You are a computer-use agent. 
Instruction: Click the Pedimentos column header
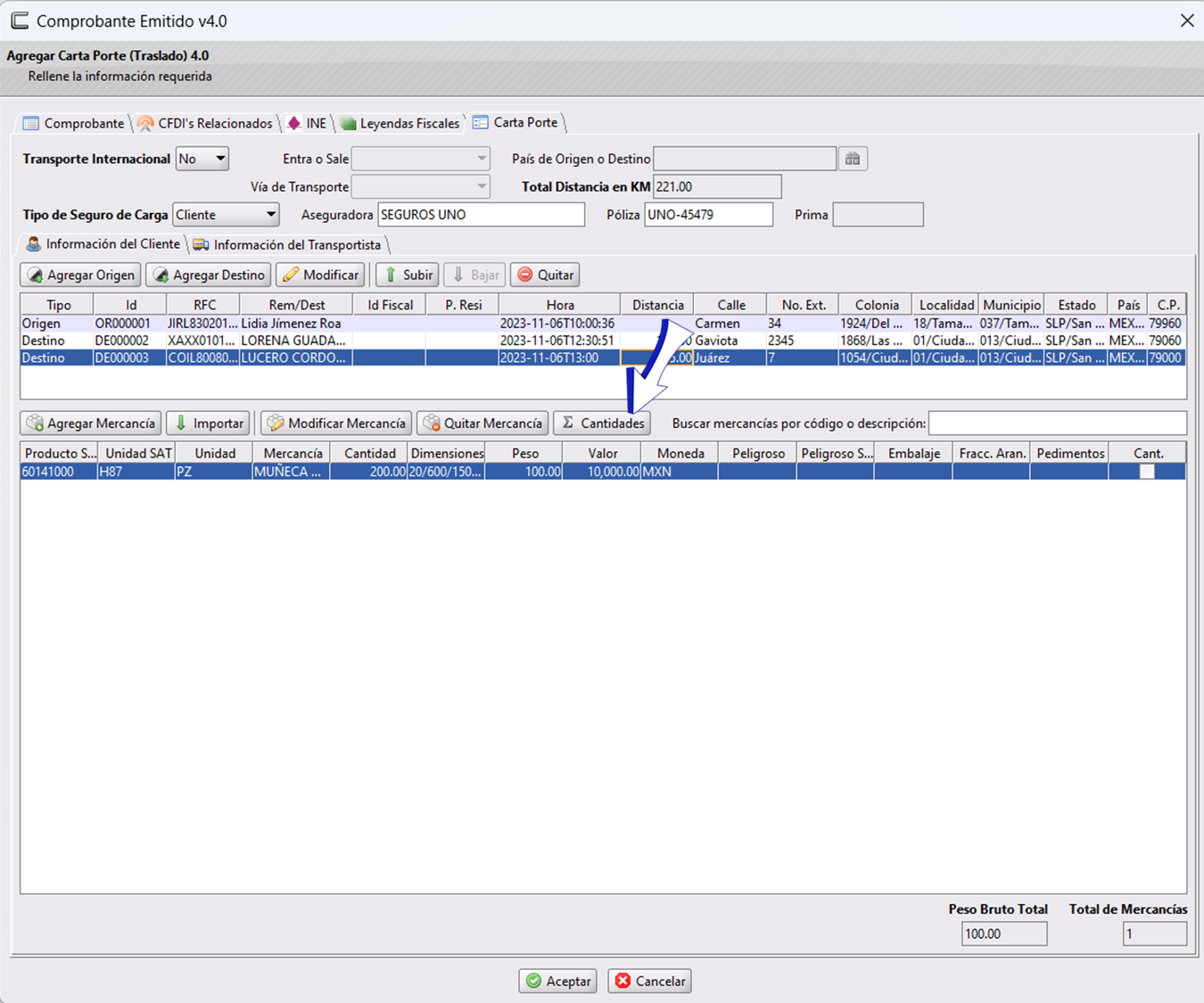1069,453
